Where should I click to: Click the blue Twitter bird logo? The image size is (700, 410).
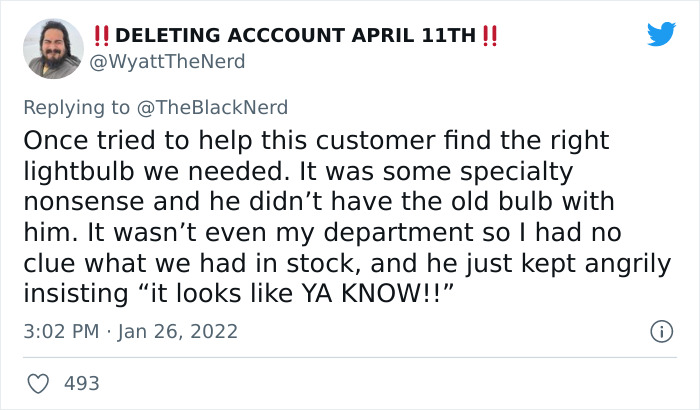coord(661,33)
